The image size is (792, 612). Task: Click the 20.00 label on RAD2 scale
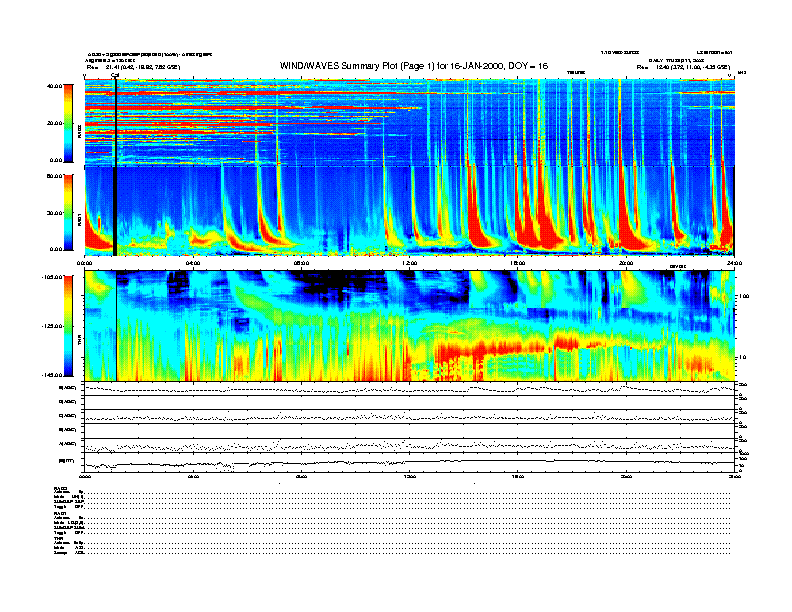[x=54, y=123]
